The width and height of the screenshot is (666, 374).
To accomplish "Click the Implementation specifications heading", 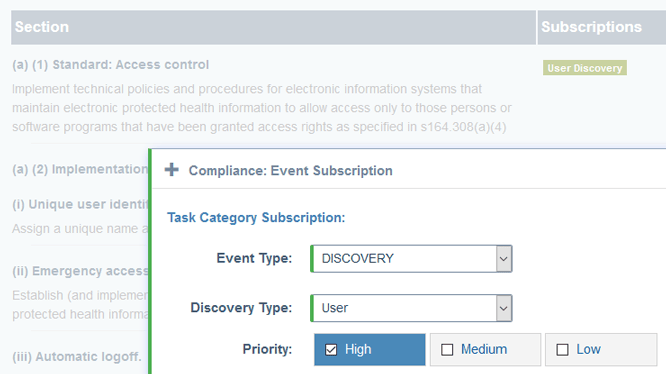I will (80, 169).
